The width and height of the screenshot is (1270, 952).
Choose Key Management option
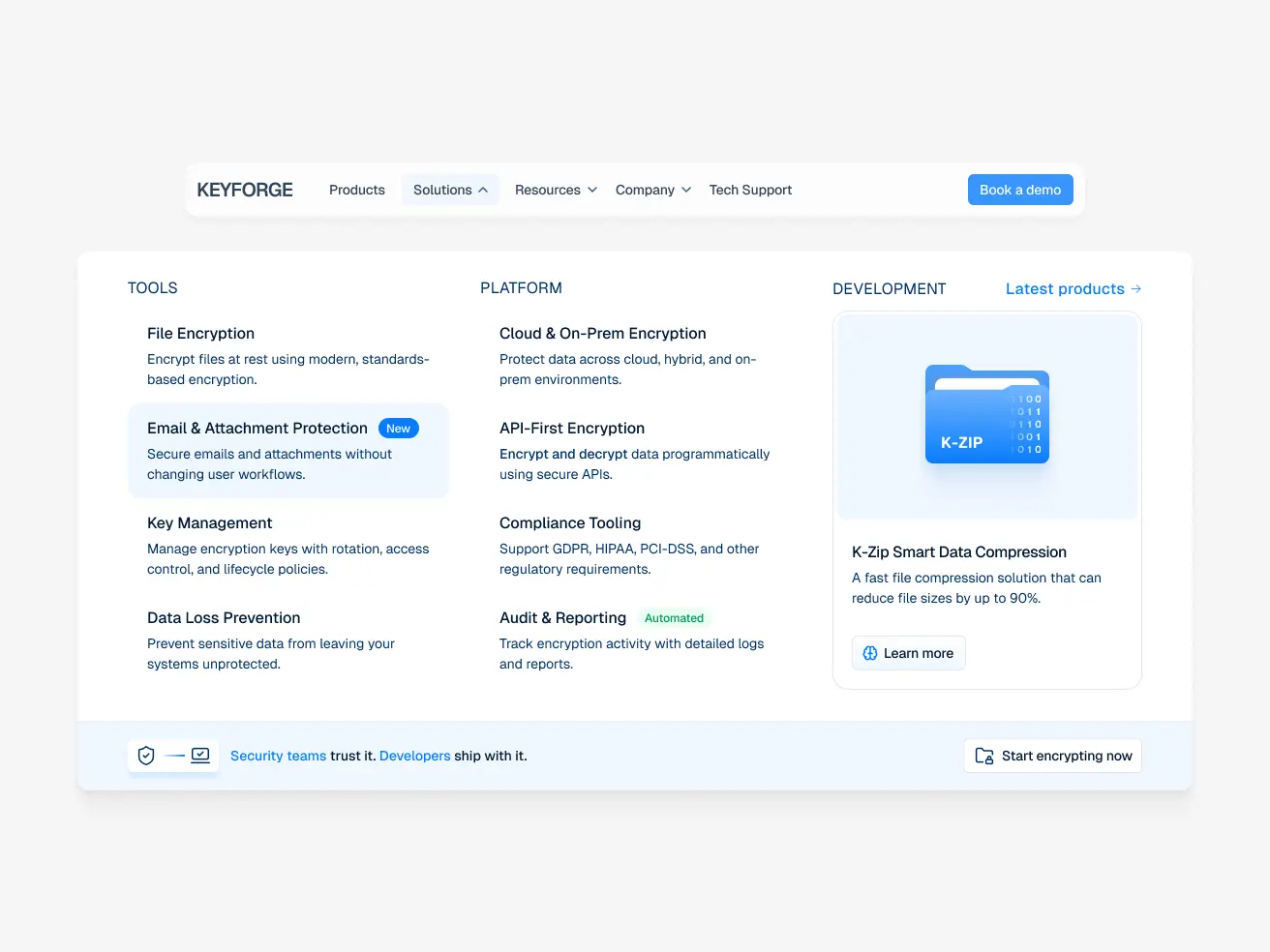pos(209,523)
